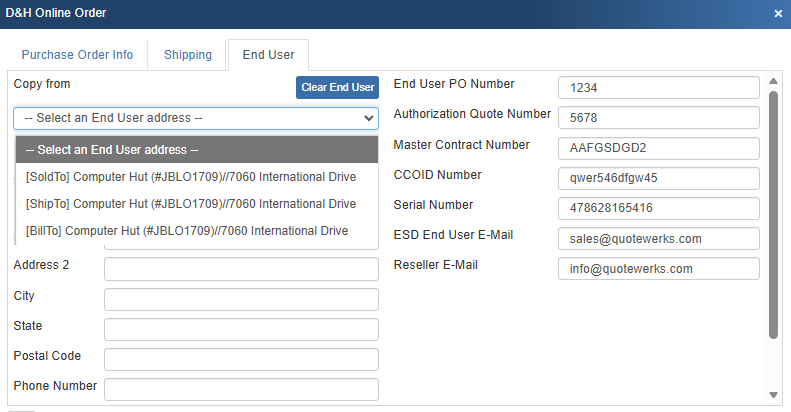The width and height of the screenshot is (791, 412).
Task: Click into the CCOID Number field
Action: (658, 179)
